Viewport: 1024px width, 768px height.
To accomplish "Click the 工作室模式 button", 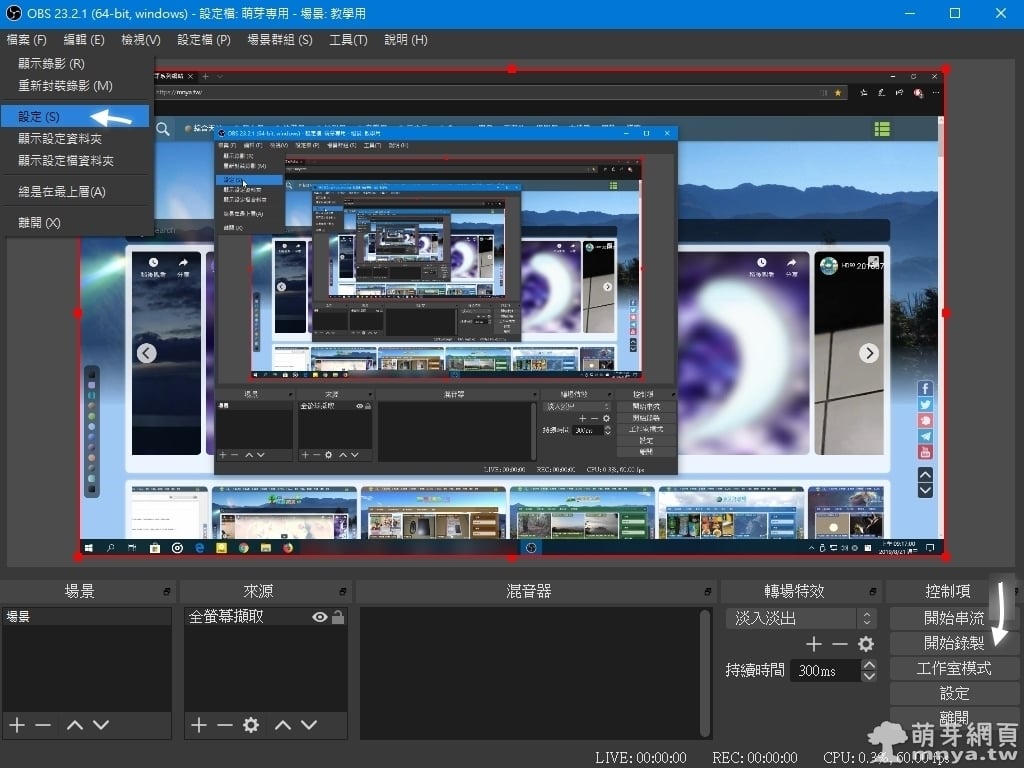I will pyautogui.click(x=953, y=669).
